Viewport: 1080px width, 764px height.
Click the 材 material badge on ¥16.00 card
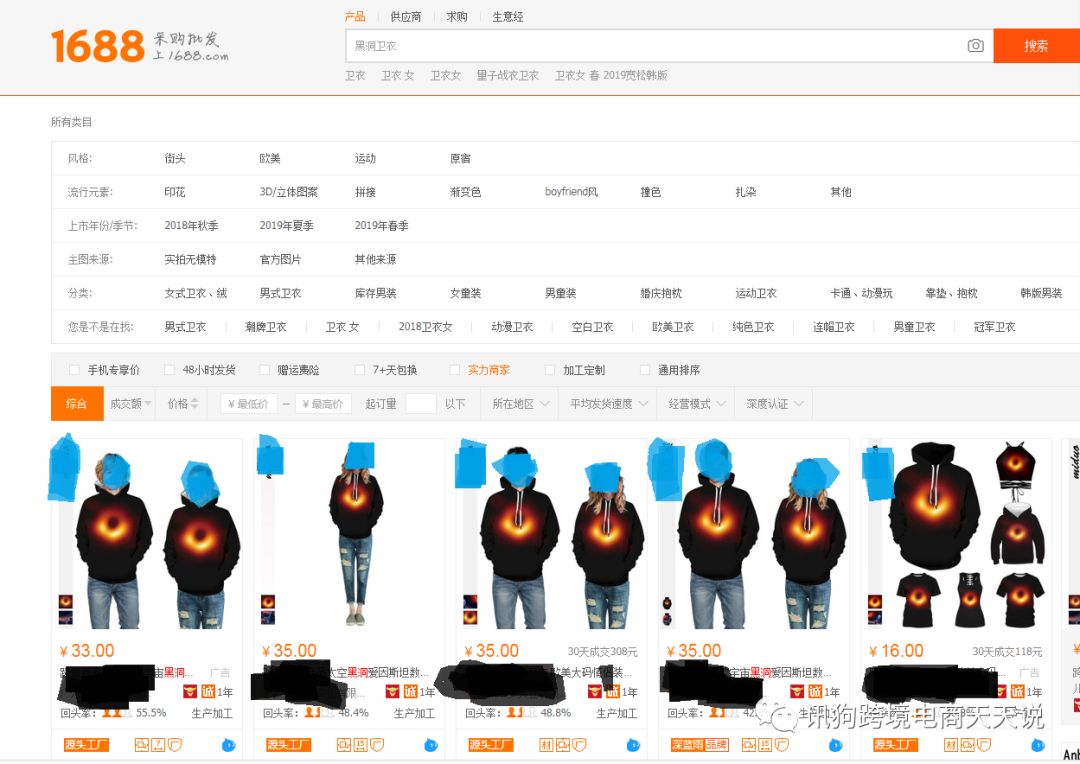point(951,745)
